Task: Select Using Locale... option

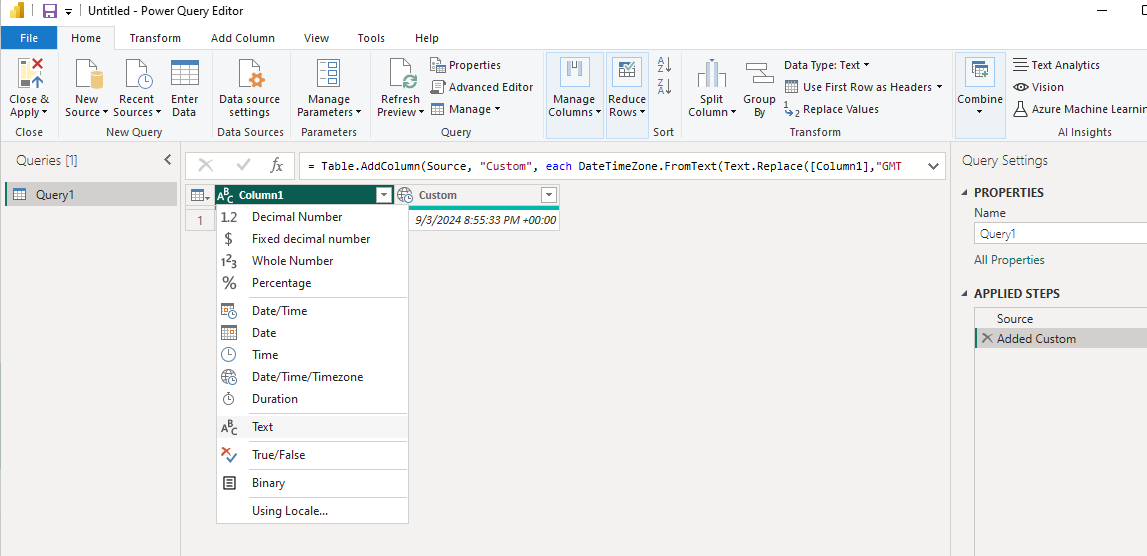Action: click(x=312, y=511)
